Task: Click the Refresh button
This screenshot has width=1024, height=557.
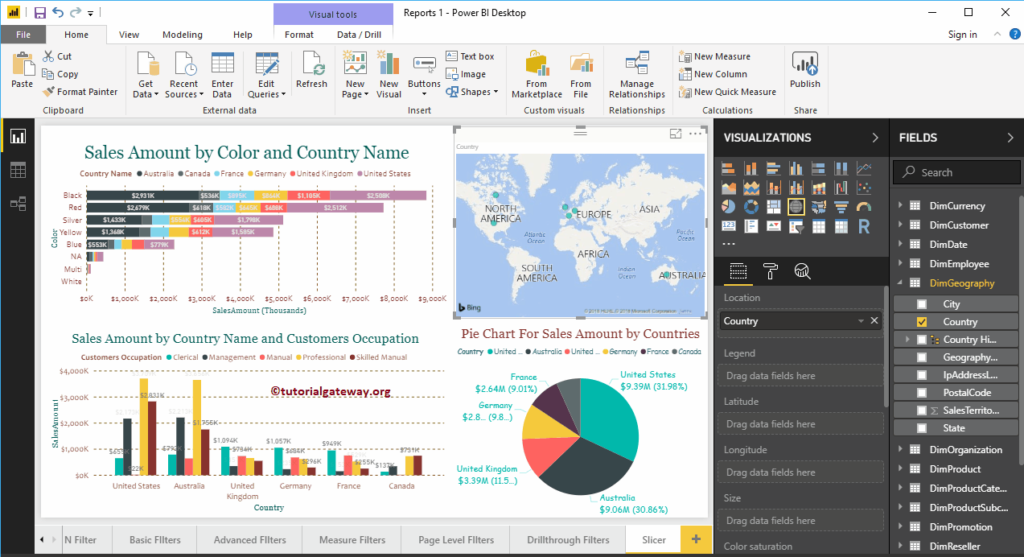Action: tap(312, 71)
